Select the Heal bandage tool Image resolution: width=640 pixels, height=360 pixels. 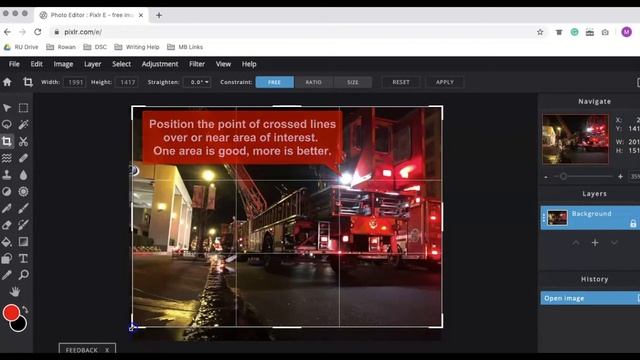point(23,158)
